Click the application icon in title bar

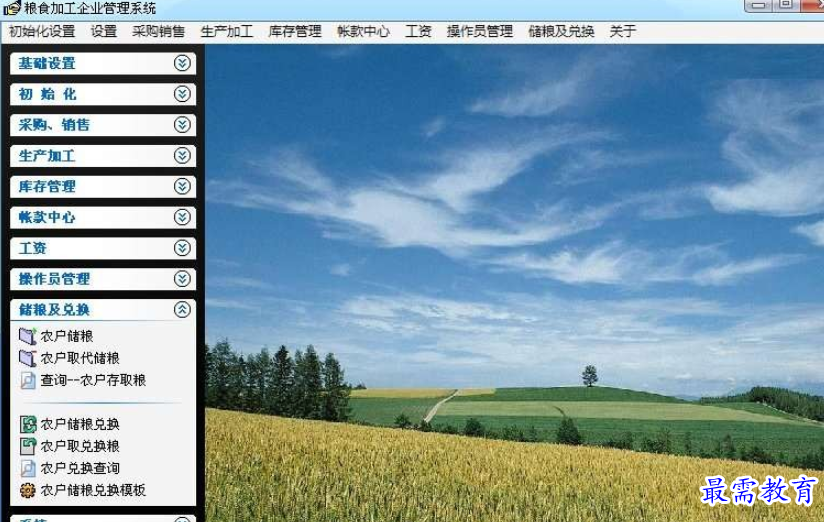(x=12, y=8)
